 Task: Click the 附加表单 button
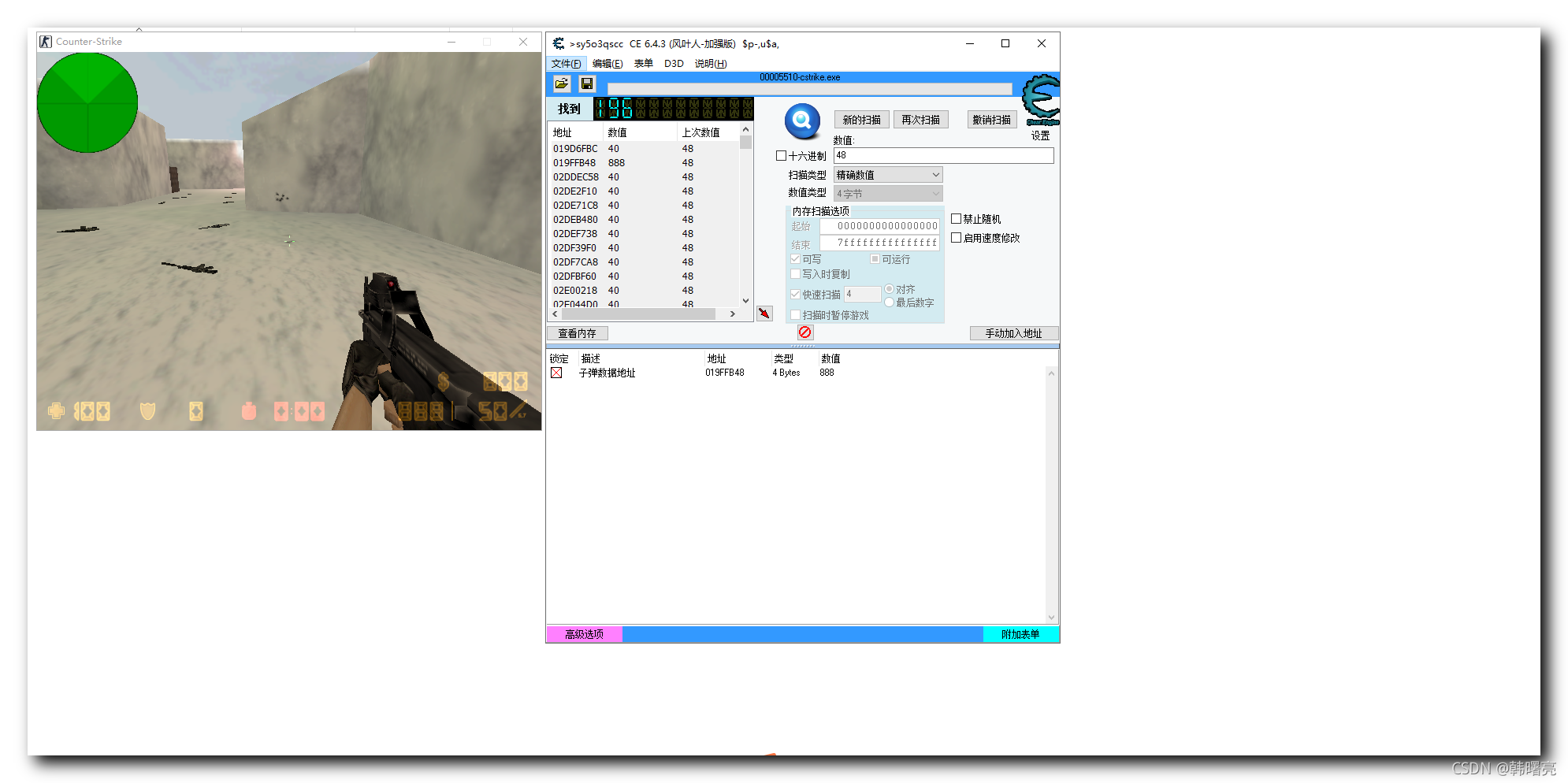coord(1020,634)
